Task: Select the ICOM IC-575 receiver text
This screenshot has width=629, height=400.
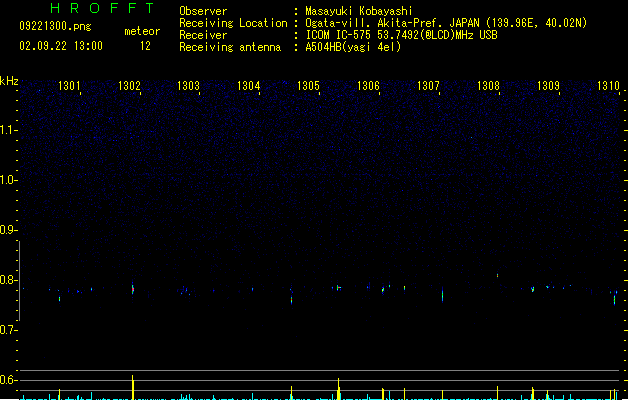Action: coord(401,35)
